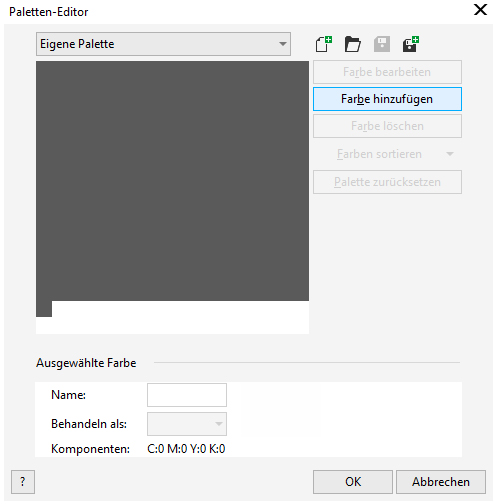Click the Farbe löschen button

pyautogui.click(x=387, y=126)
